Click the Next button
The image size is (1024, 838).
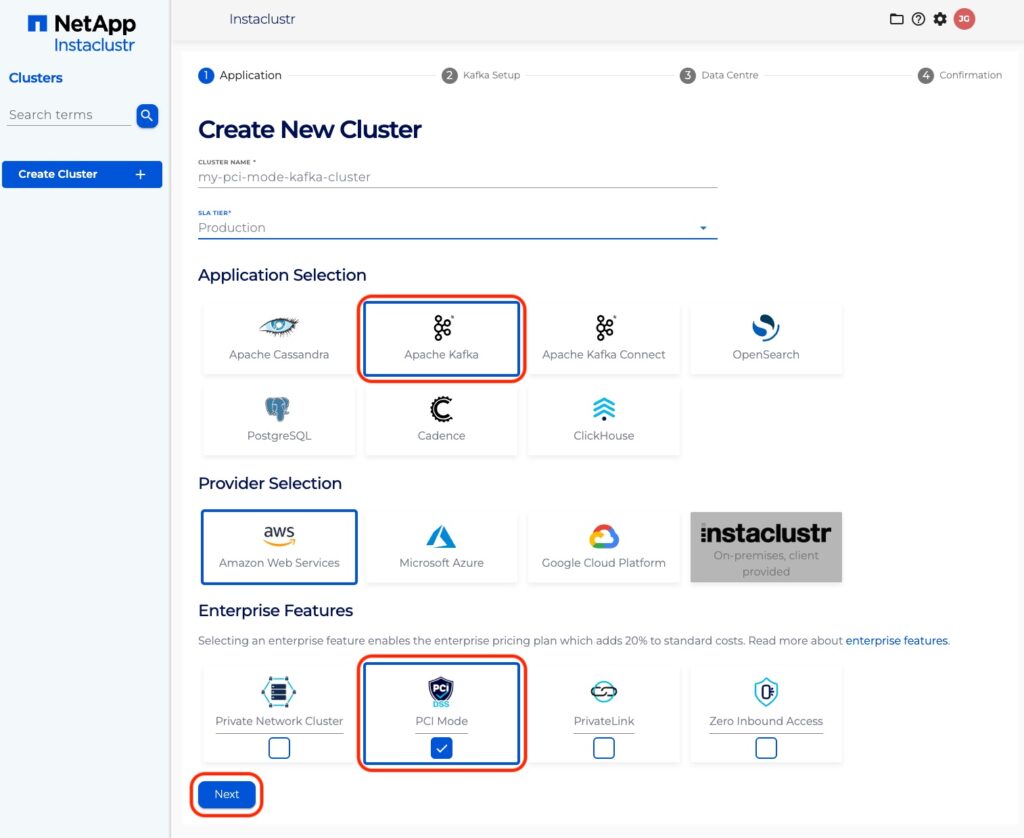click(x=227, y=794)
